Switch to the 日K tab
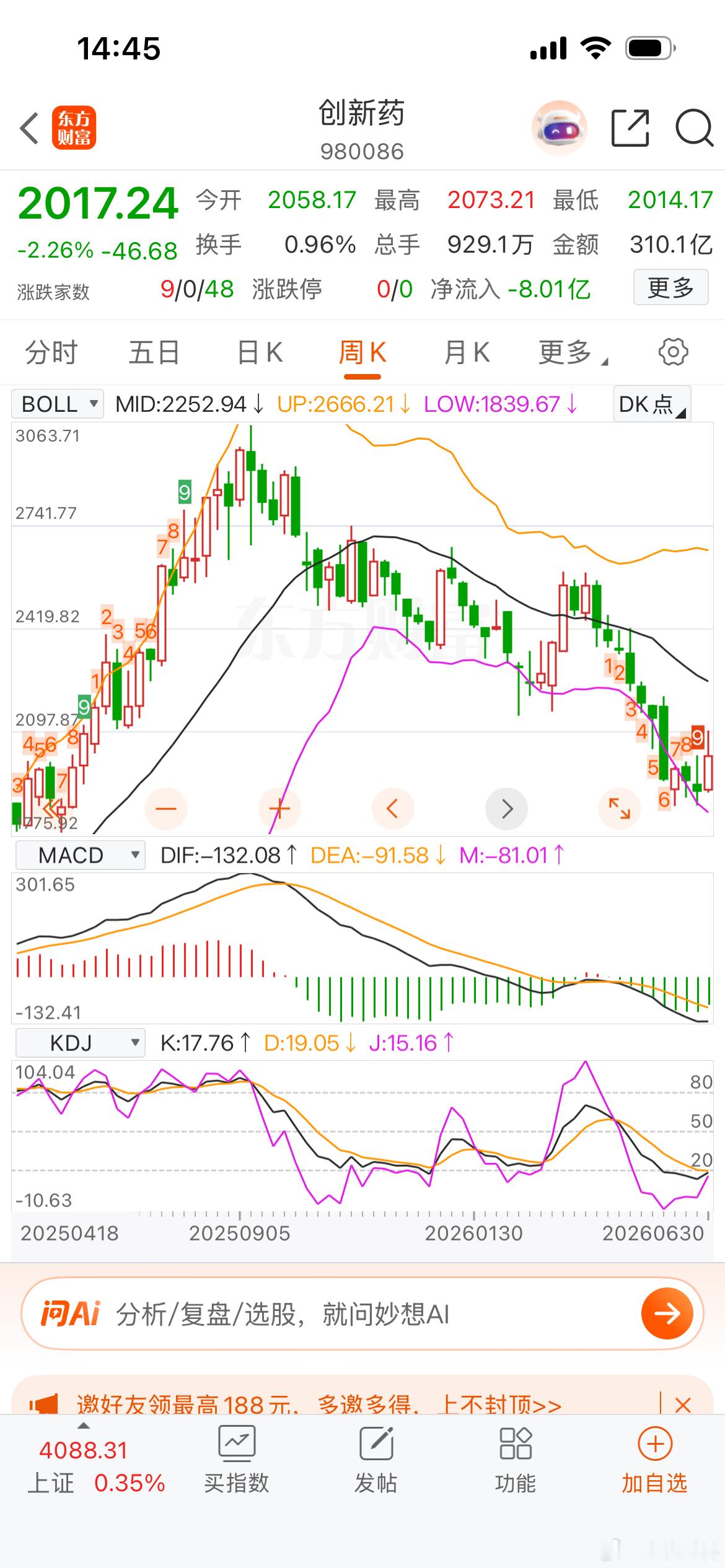The image size is (725, 1568). pos(260,353)
